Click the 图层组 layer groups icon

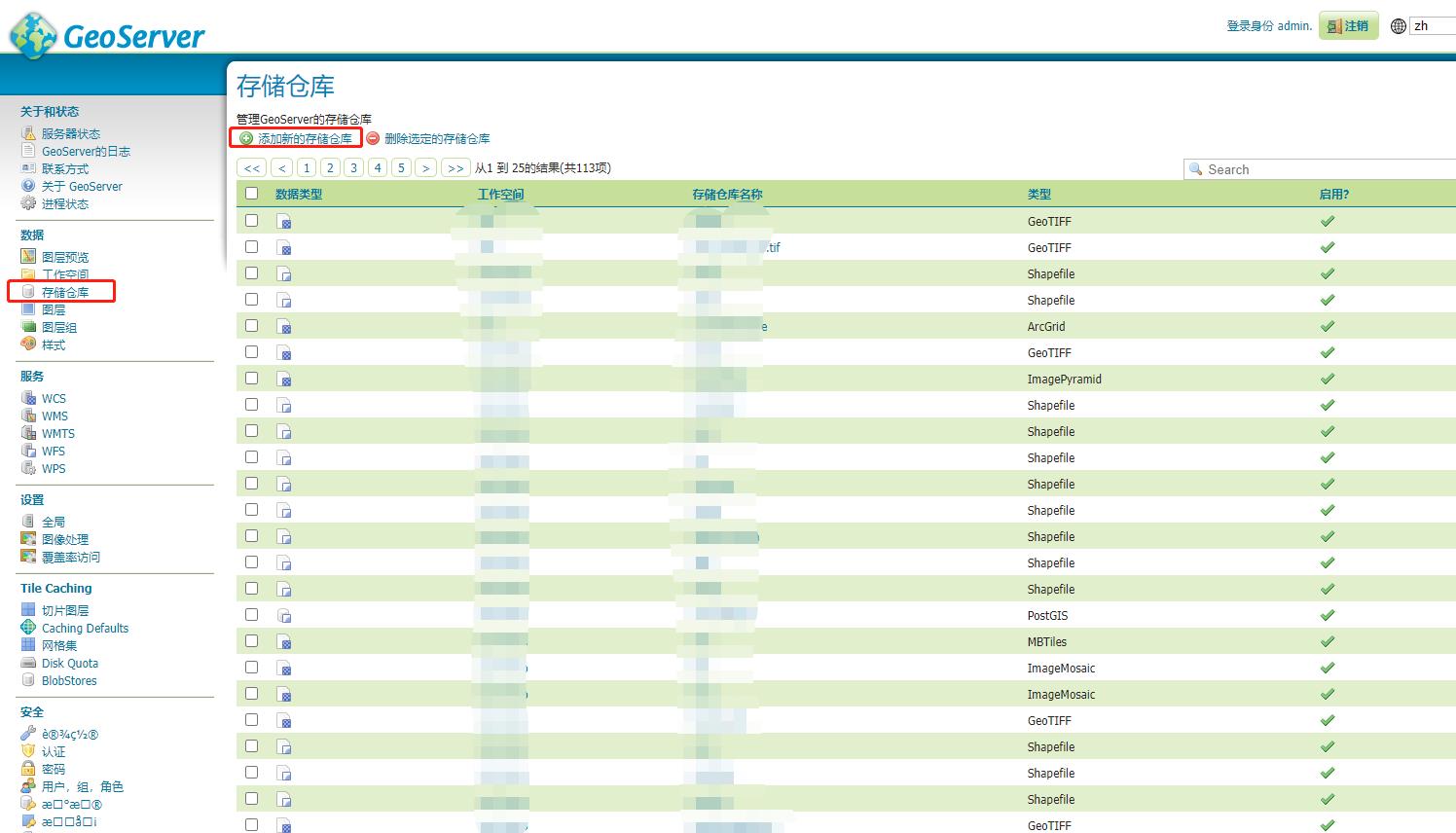28,327
